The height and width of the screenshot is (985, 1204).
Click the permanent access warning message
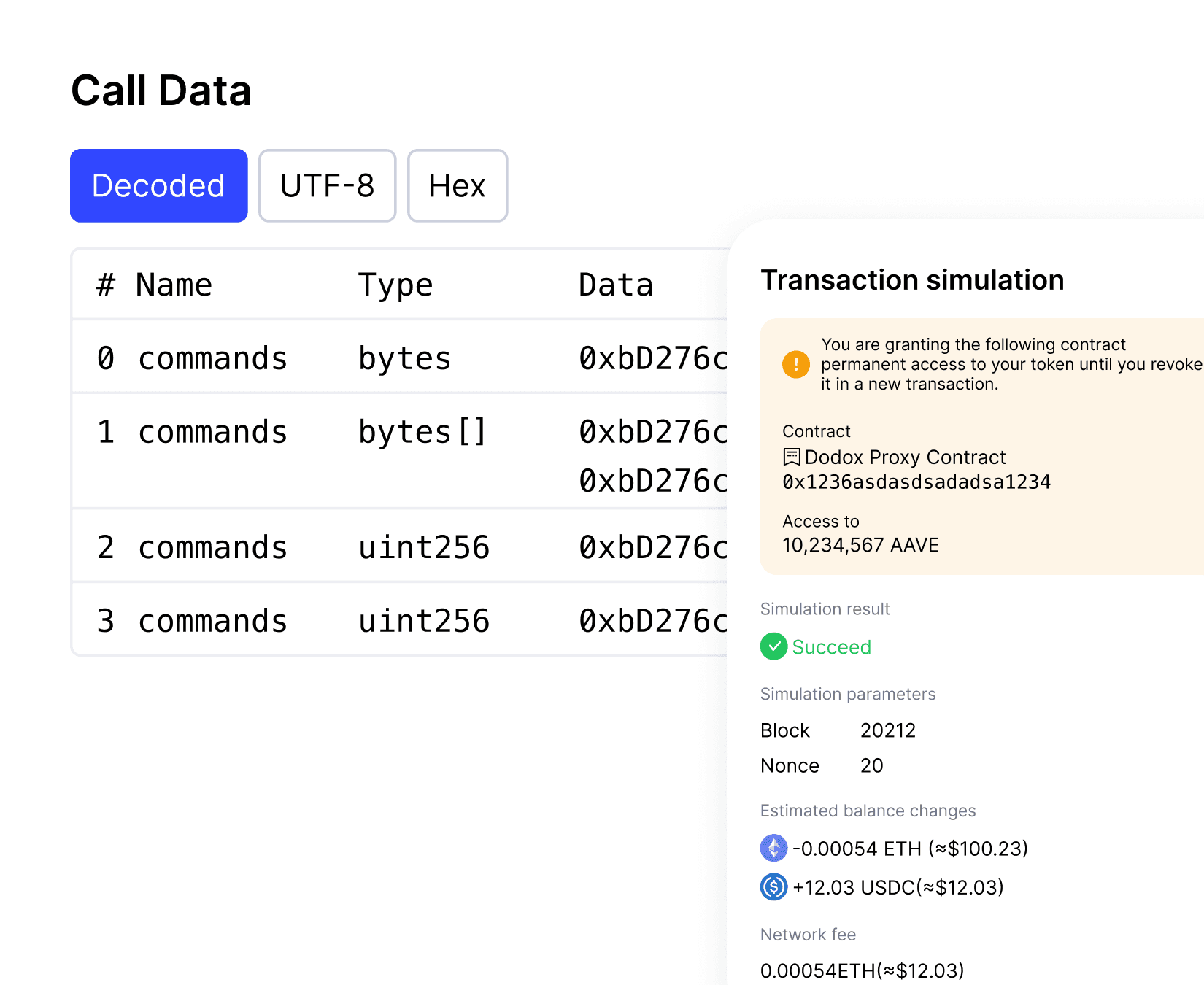click(1011, 364)
